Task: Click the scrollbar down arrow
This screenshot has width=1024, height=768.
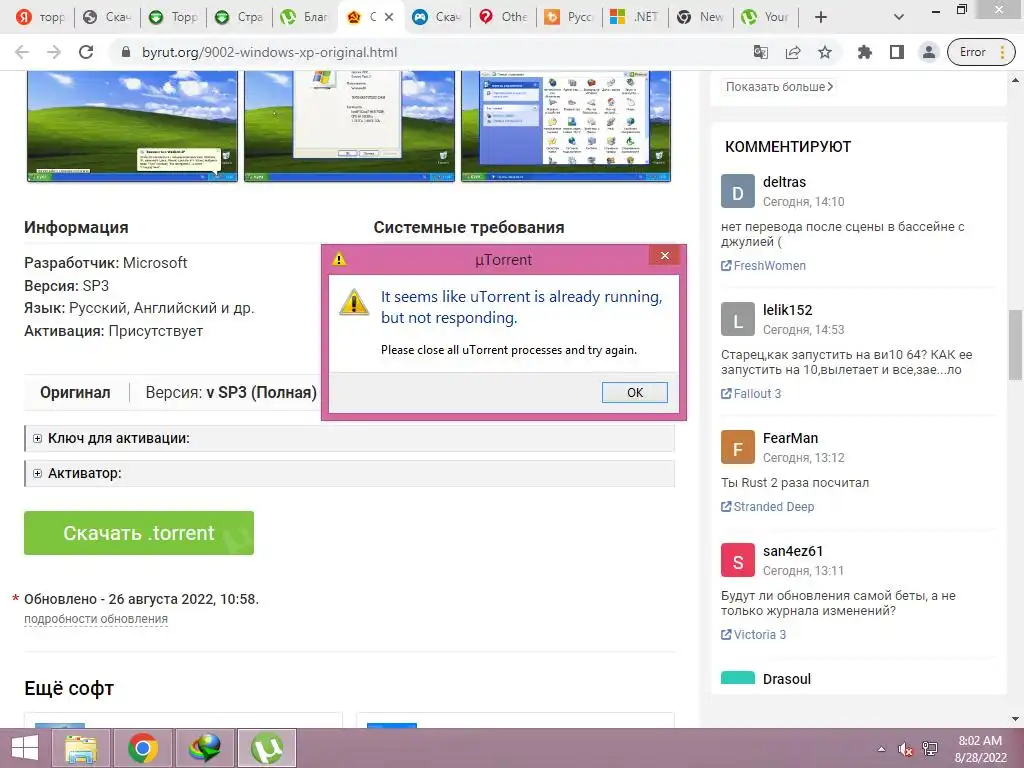Action: pyautogui.click(x=1015, y=719)
